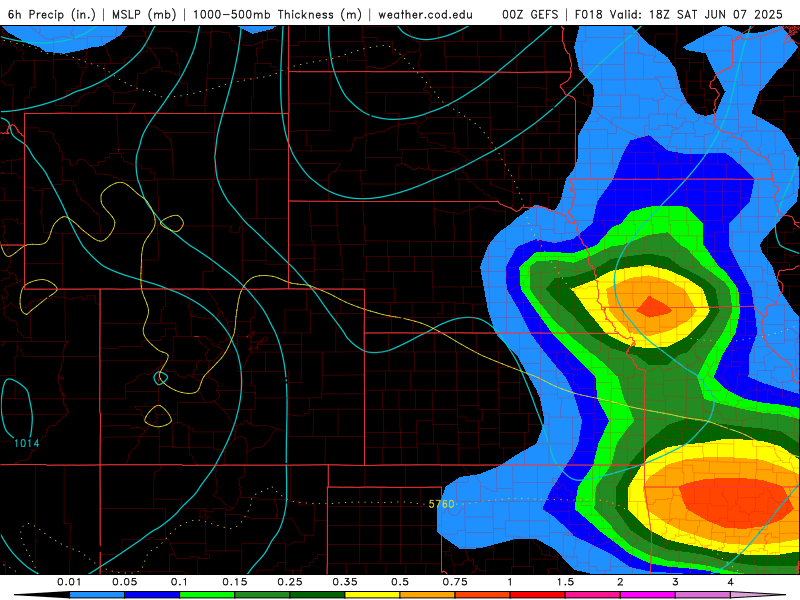Click the '0.15' legend label
Image resolution: width=800 pixels, height=600 pixels.
point(235,582)
